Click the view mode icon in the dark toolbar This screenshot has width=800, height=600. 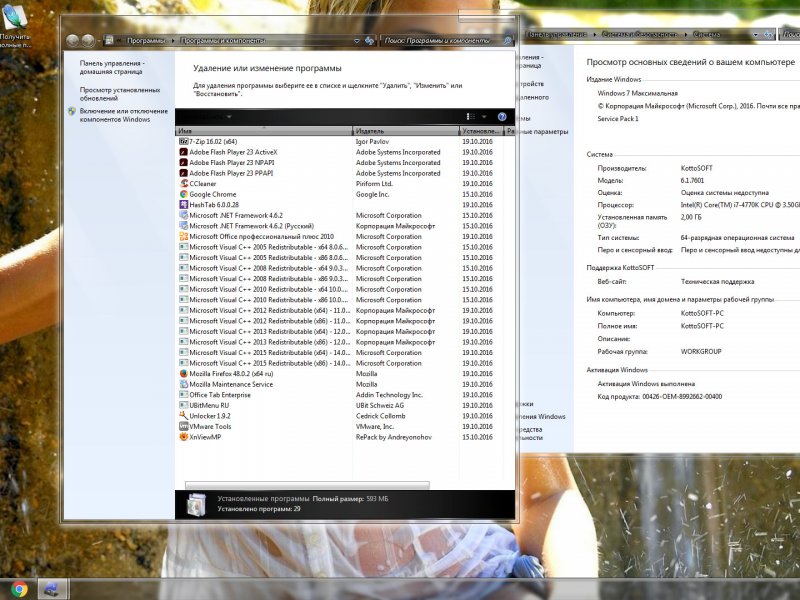coord(471,117)
